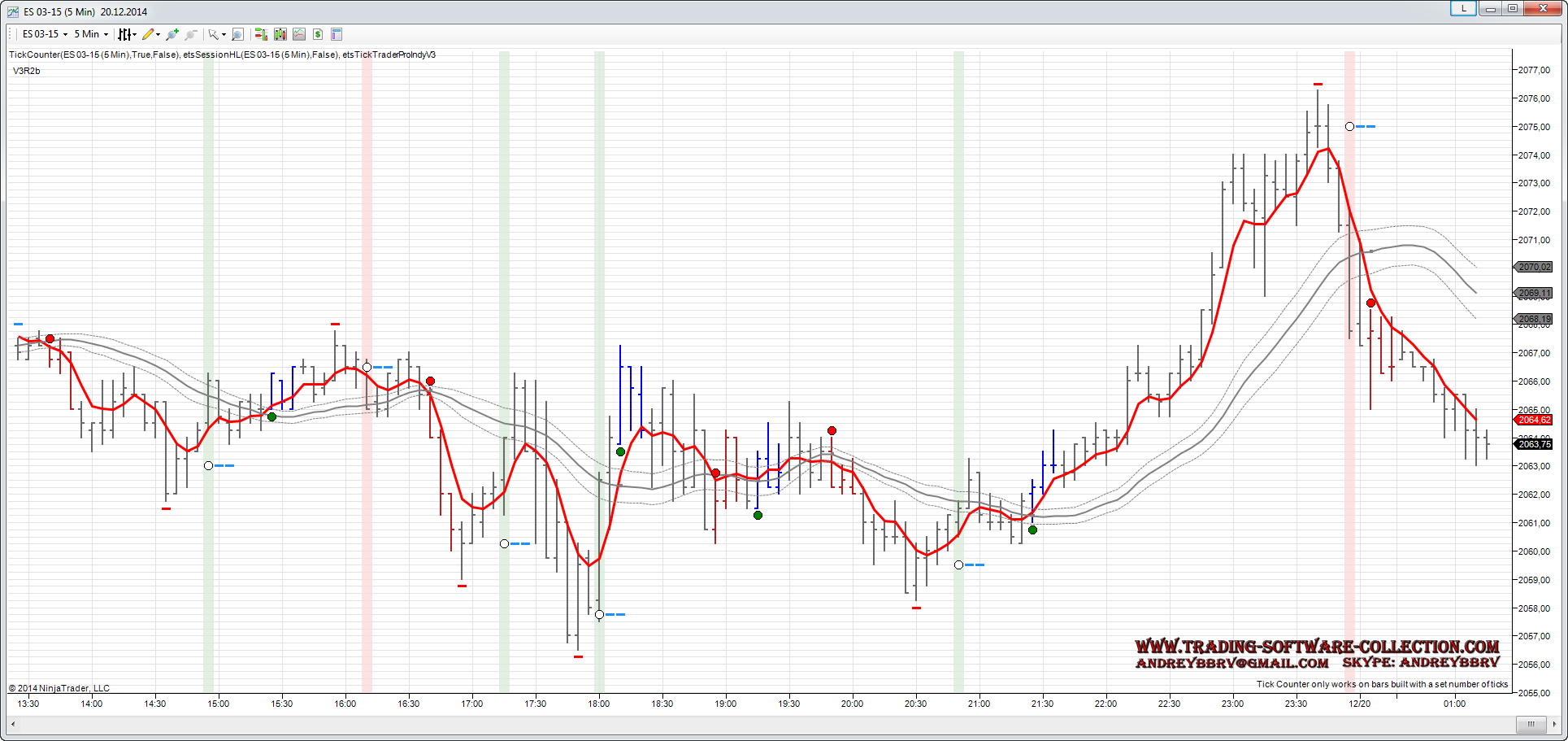Image resolution: width=1568 pixels, height=741 pixels.
Task: Open the cursor pointer type menu
Action: tap(217, 34)
